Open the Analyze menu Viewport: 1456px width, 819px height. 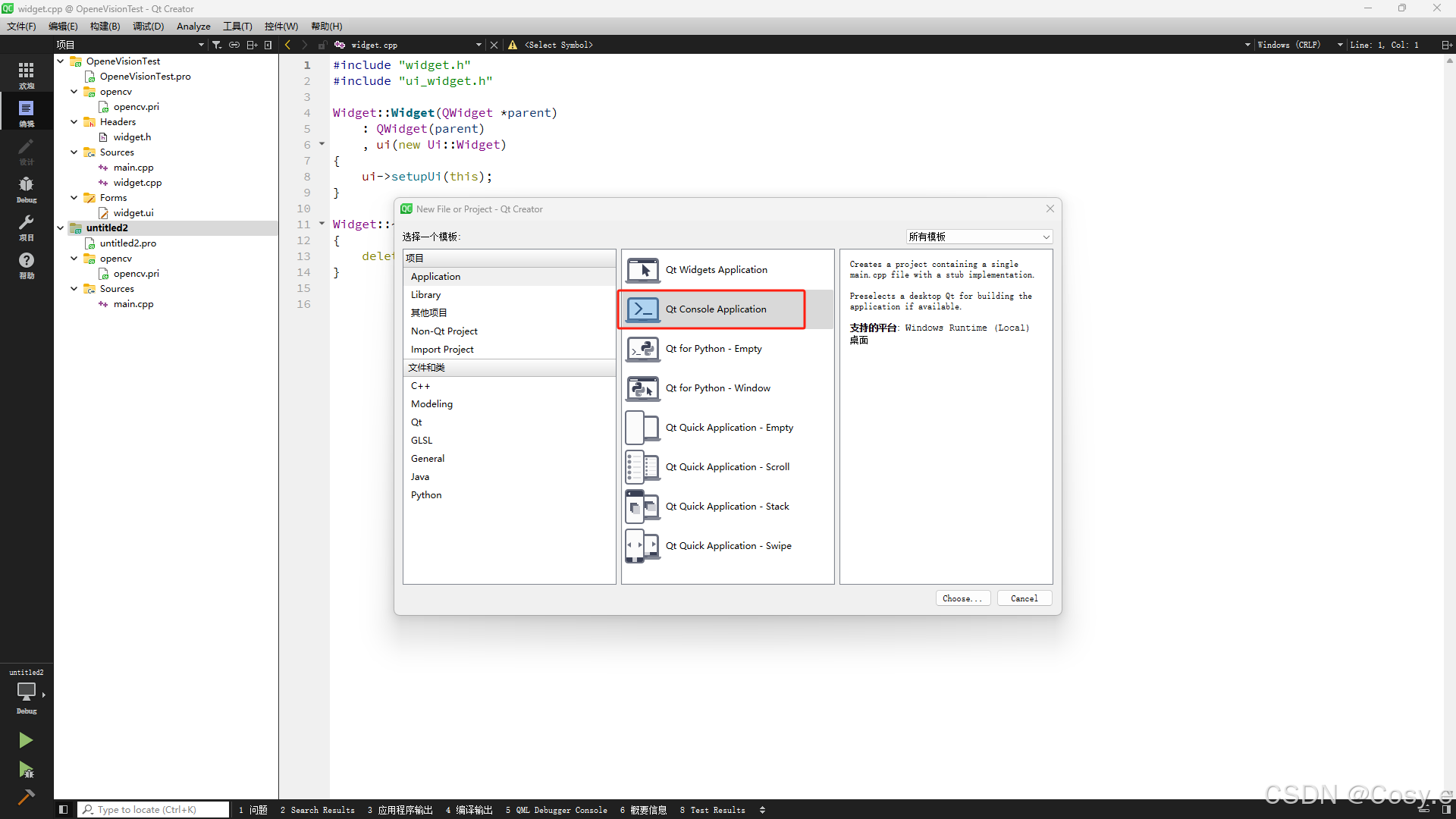[x=193, y=27]
